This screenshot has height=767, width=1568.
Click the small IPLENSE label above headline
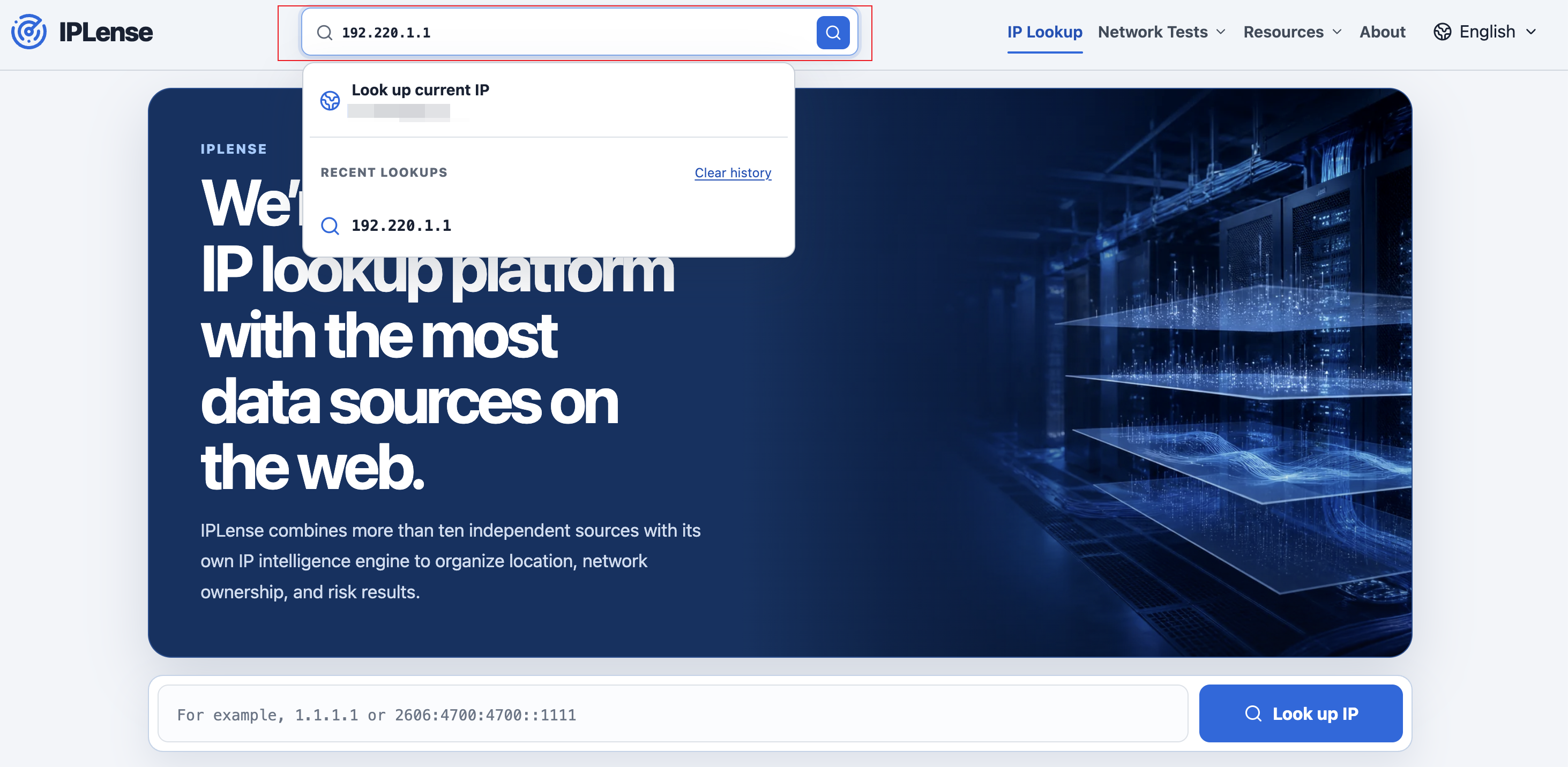click(x=234, y=149)
